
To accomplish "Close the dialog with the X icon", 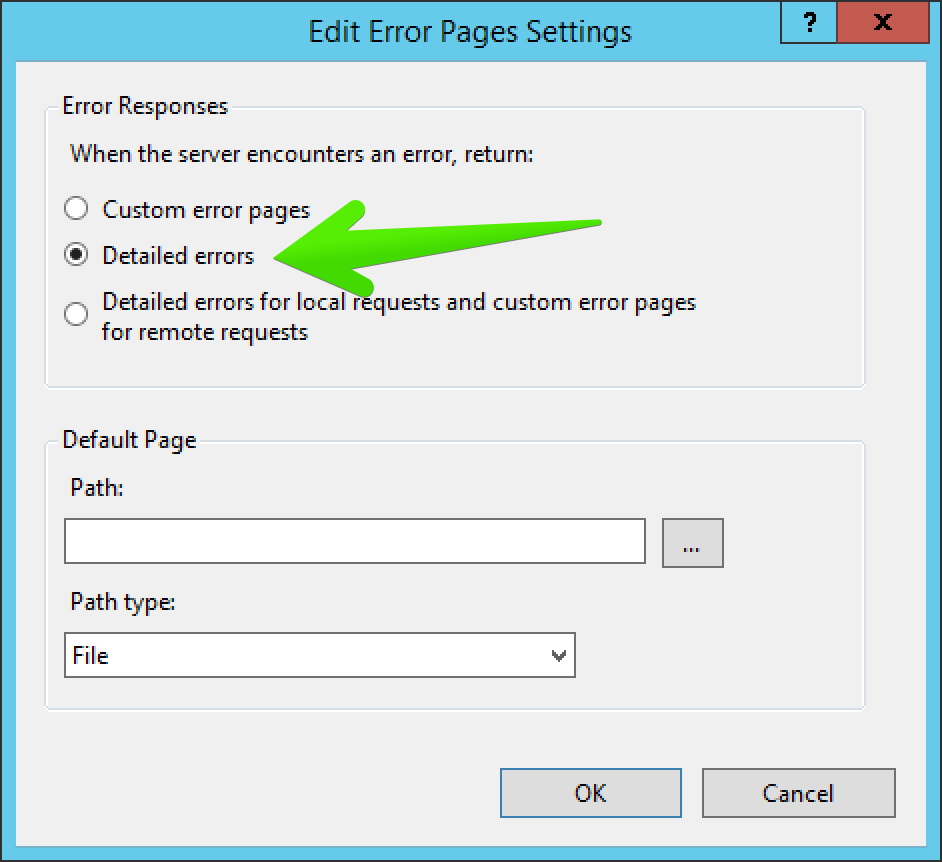I will 883,22.
